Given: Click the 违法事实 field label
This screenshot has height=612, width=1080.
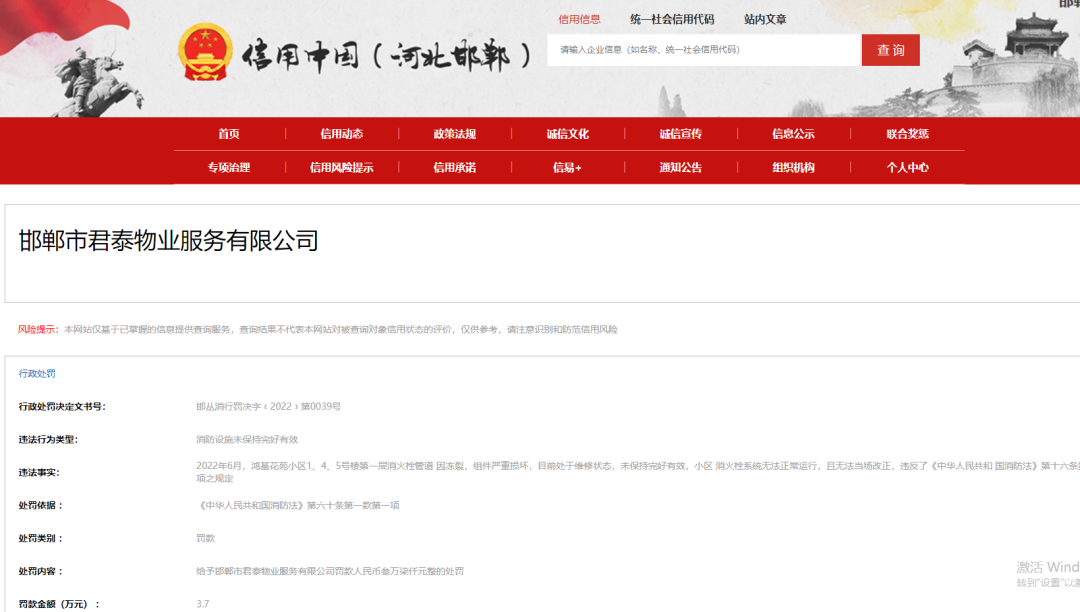Looking at the screenshot, I should [x=39, y=473].
